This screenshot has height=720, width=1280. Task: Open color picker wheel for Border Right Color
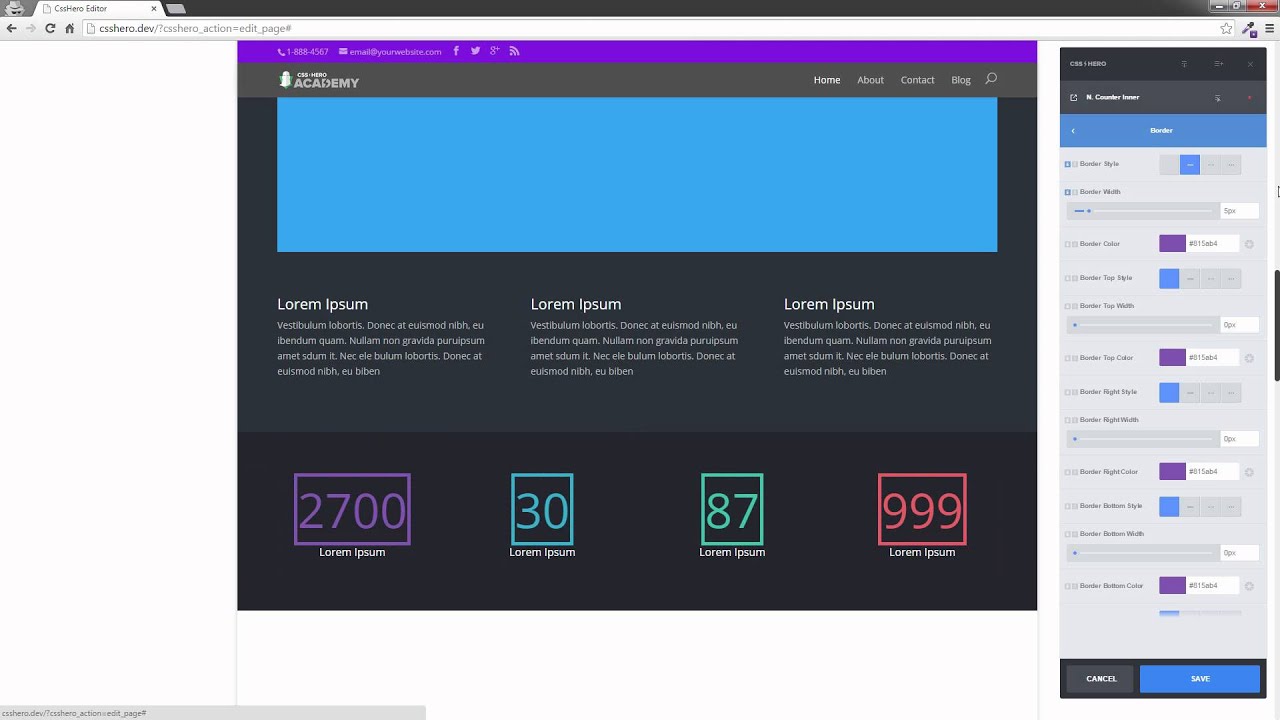1249,472
